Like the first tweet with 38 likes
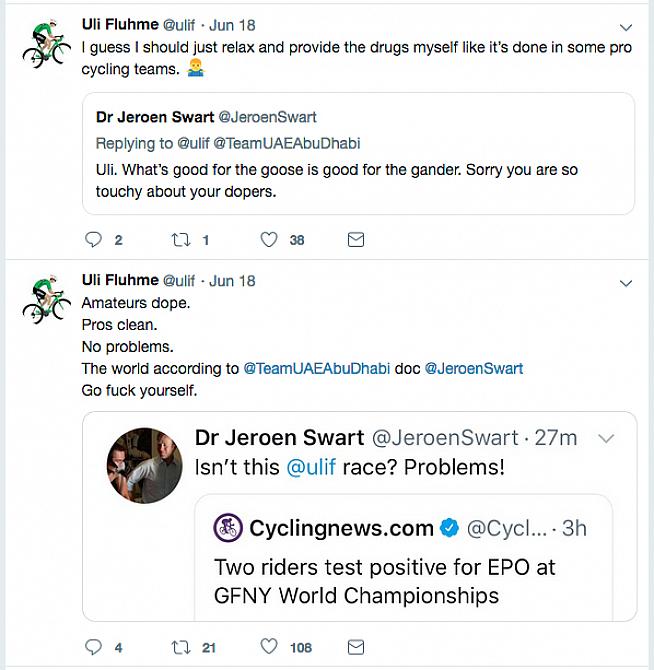Screen dimensions: 654x670 (x=269, y=240)
